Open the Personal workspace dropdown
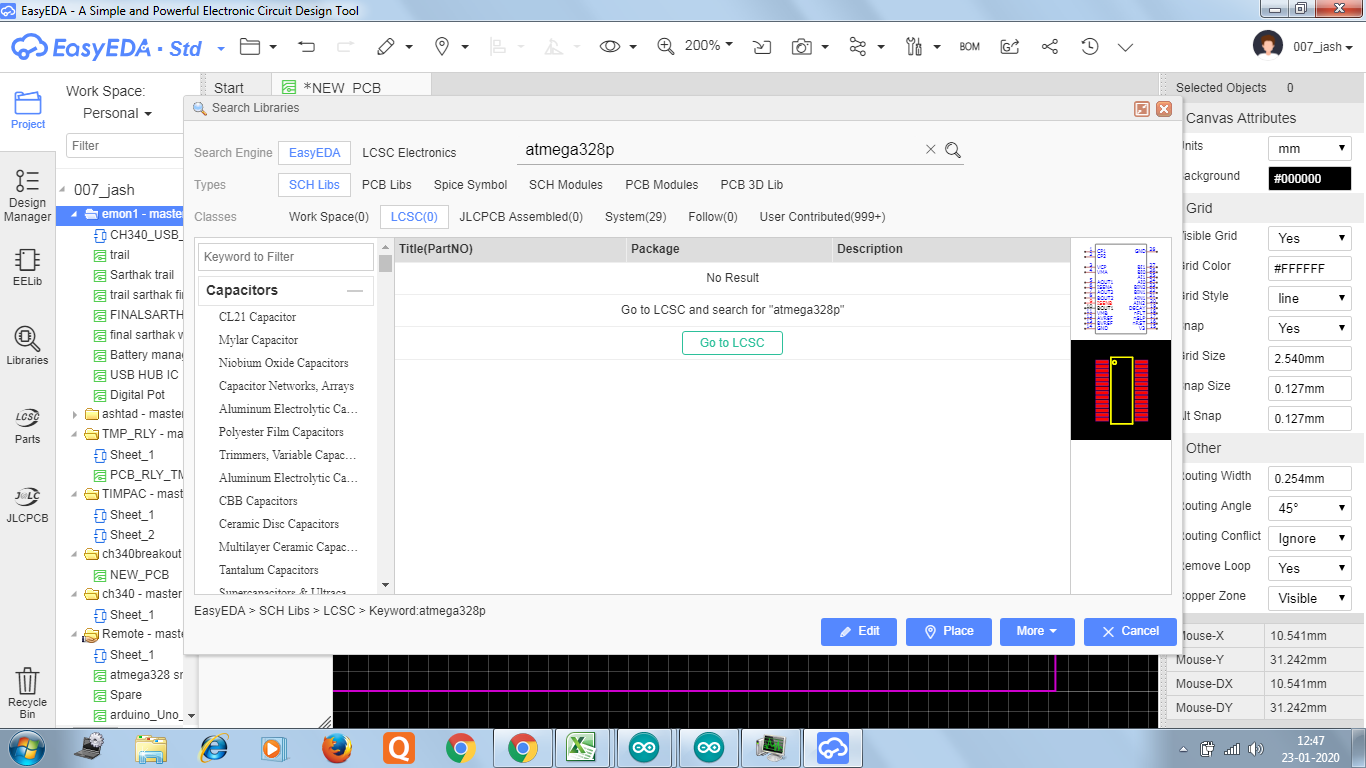The height and width of the screenshot is (768, 1366). pos(117,113)
